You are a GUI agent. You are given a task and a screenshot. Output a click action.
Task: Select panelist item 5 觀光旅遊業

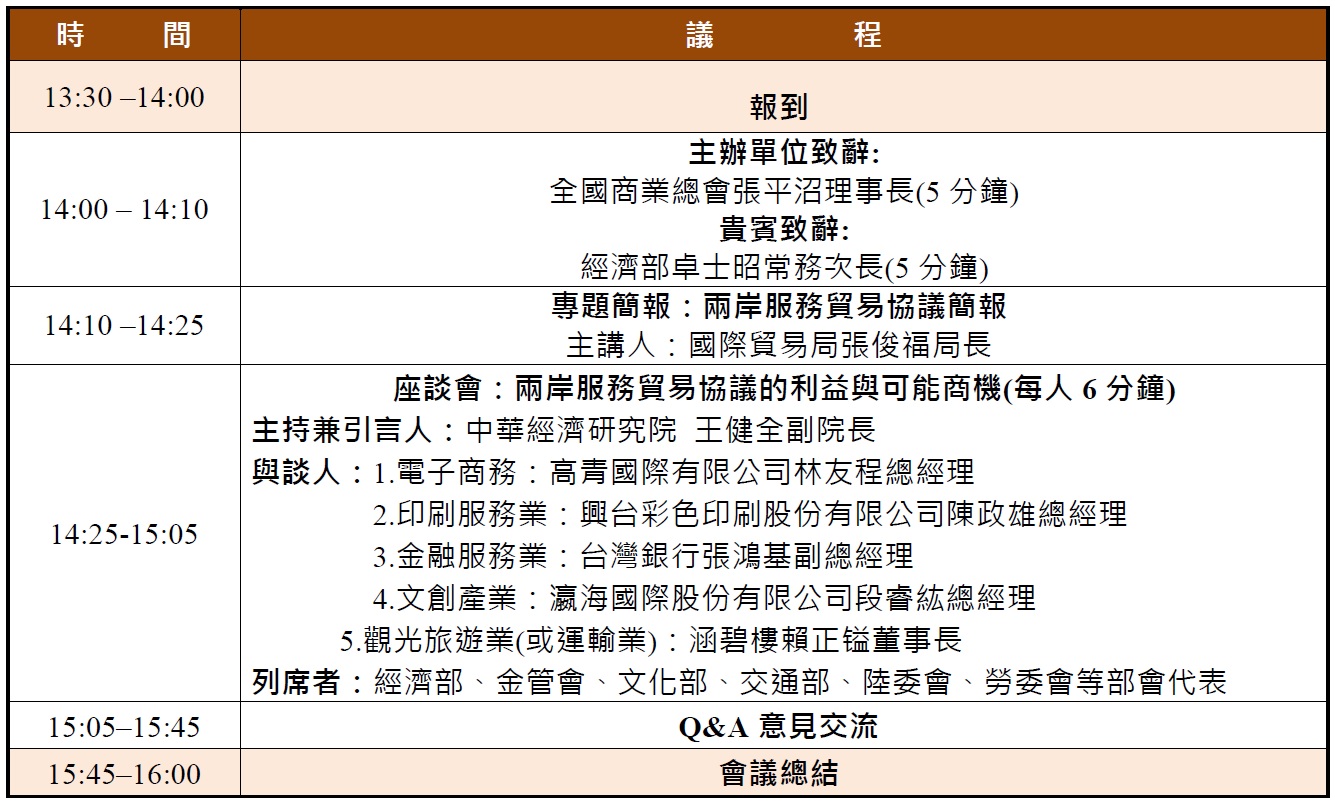pyautogui.click(x=650, y=640)
